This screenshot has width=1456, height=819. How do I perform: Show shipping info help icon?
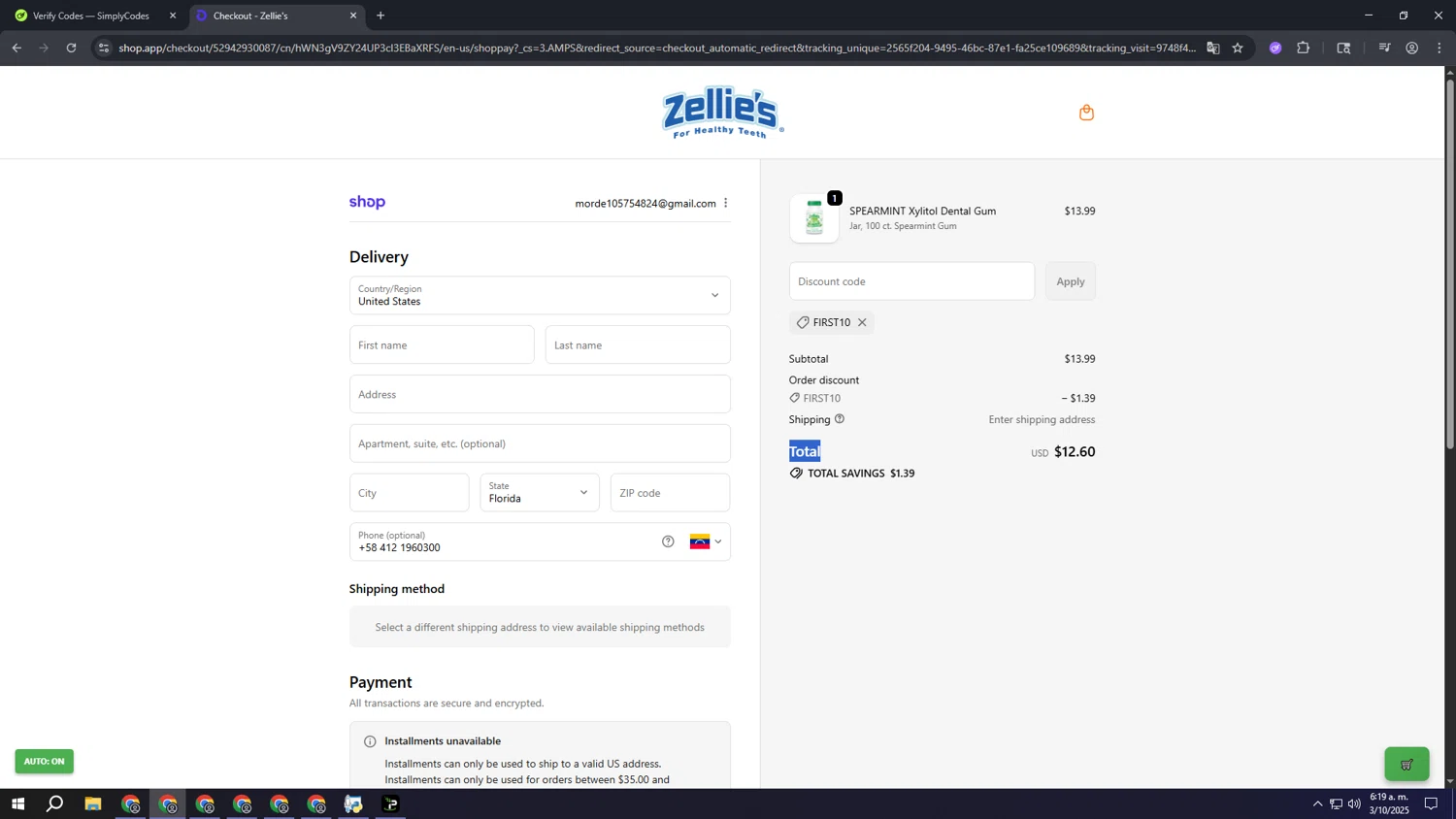pos(840,419)
